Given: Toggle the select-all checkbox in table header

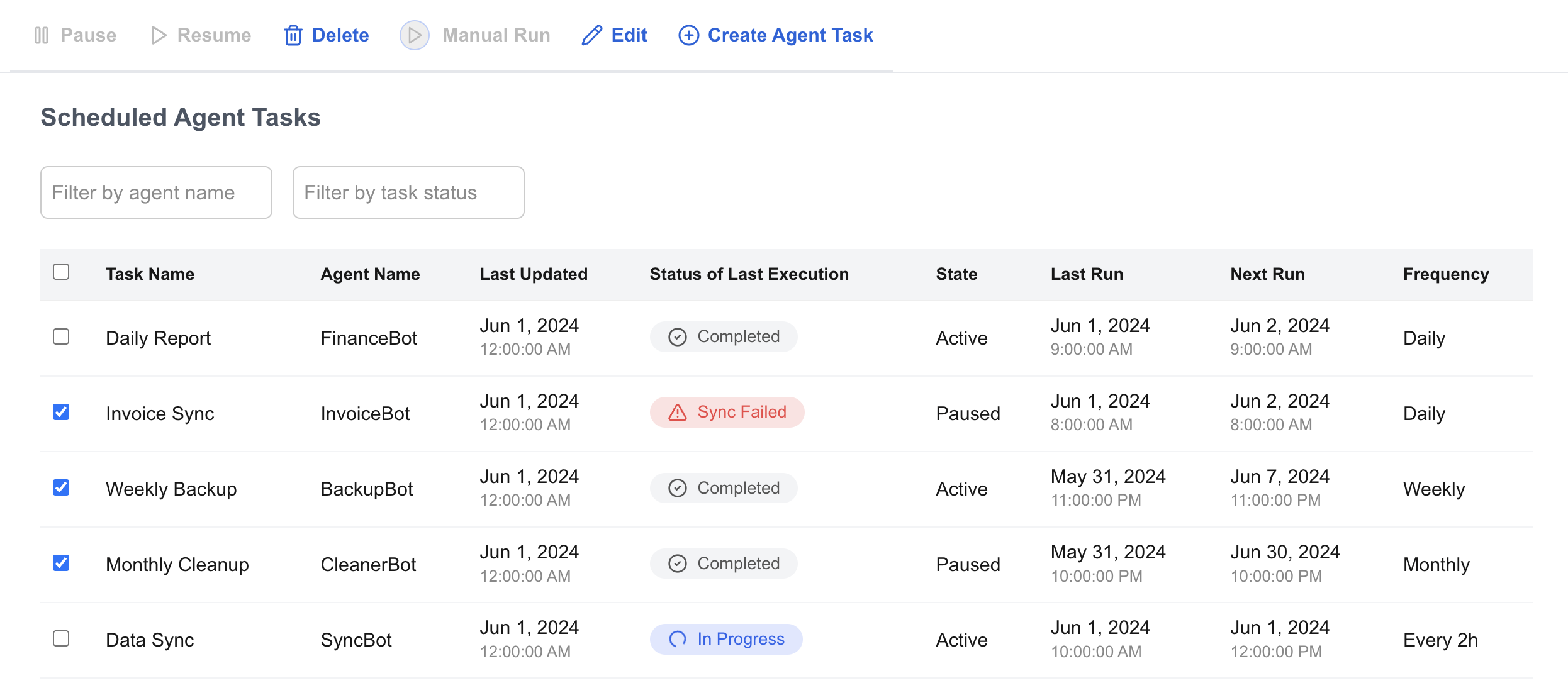Looking at the screenshot, I should (x=61, y=271).
